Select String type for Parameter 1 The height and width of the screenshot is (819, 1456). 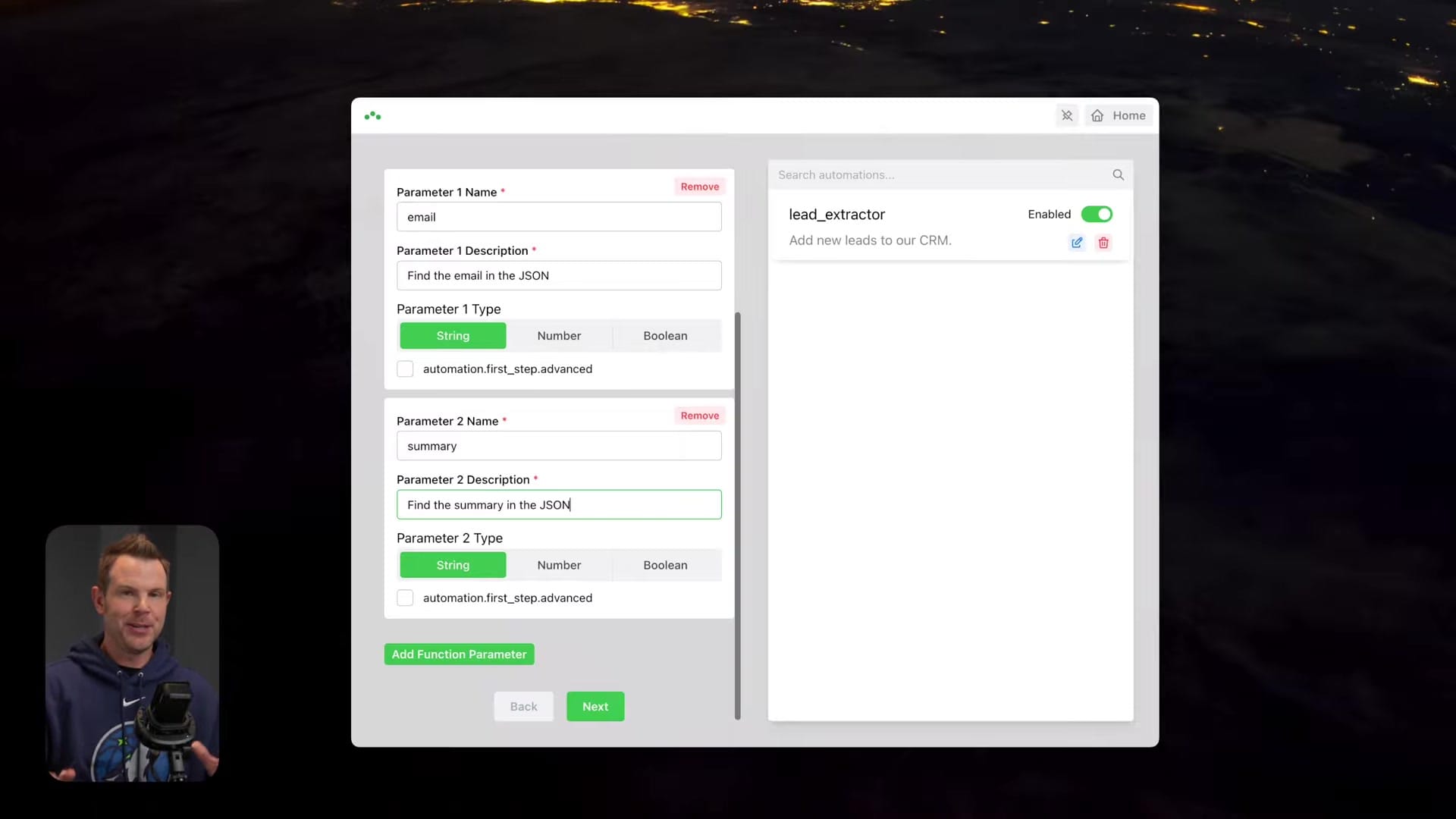[453, 335]
